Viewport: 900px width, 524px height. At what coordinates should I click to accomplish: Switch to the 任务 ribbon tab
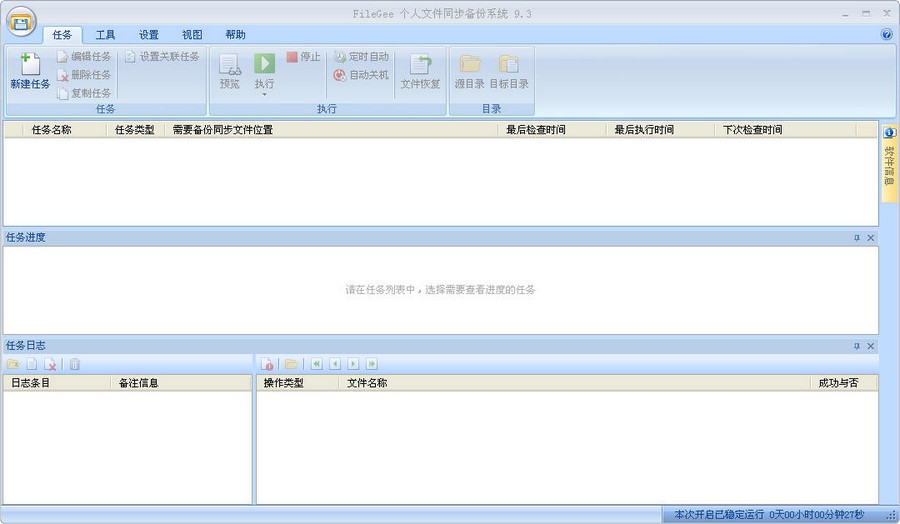62,35
